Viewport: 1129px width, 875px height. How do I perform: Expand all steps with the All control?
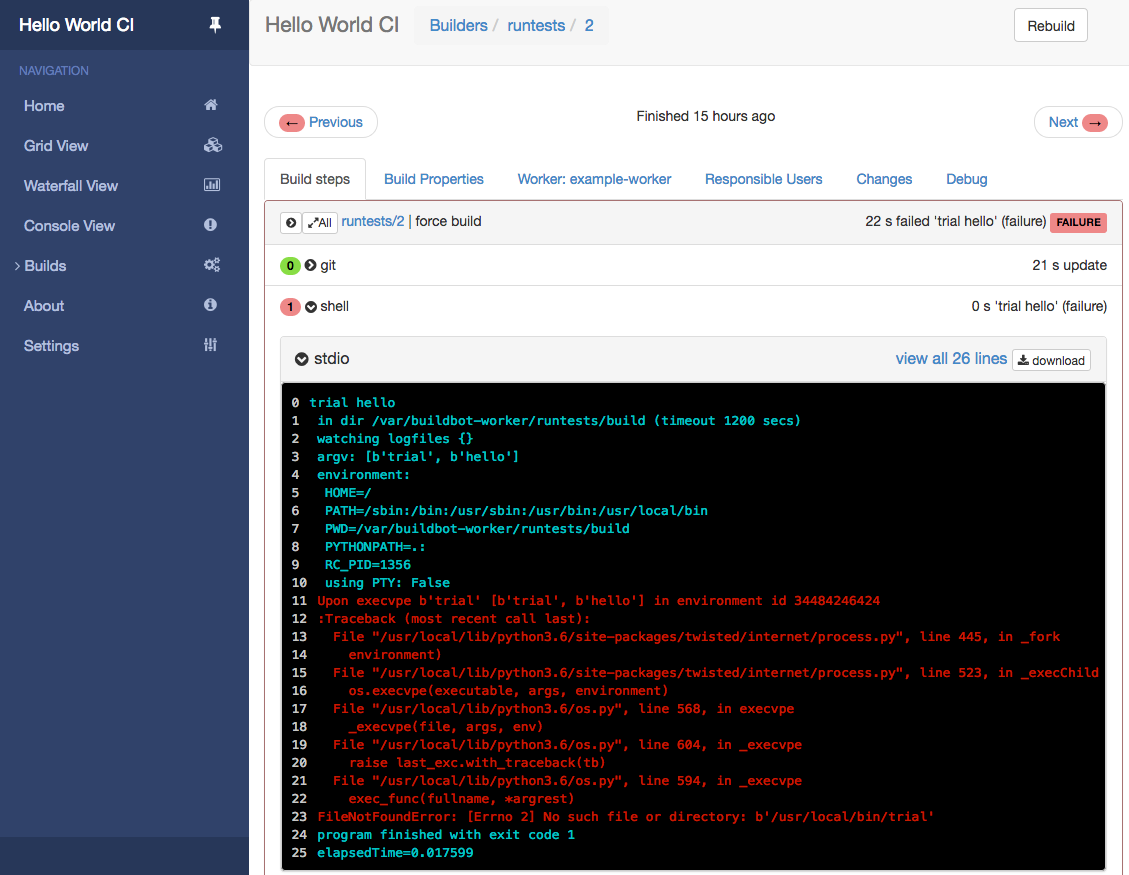coord(319,222)
